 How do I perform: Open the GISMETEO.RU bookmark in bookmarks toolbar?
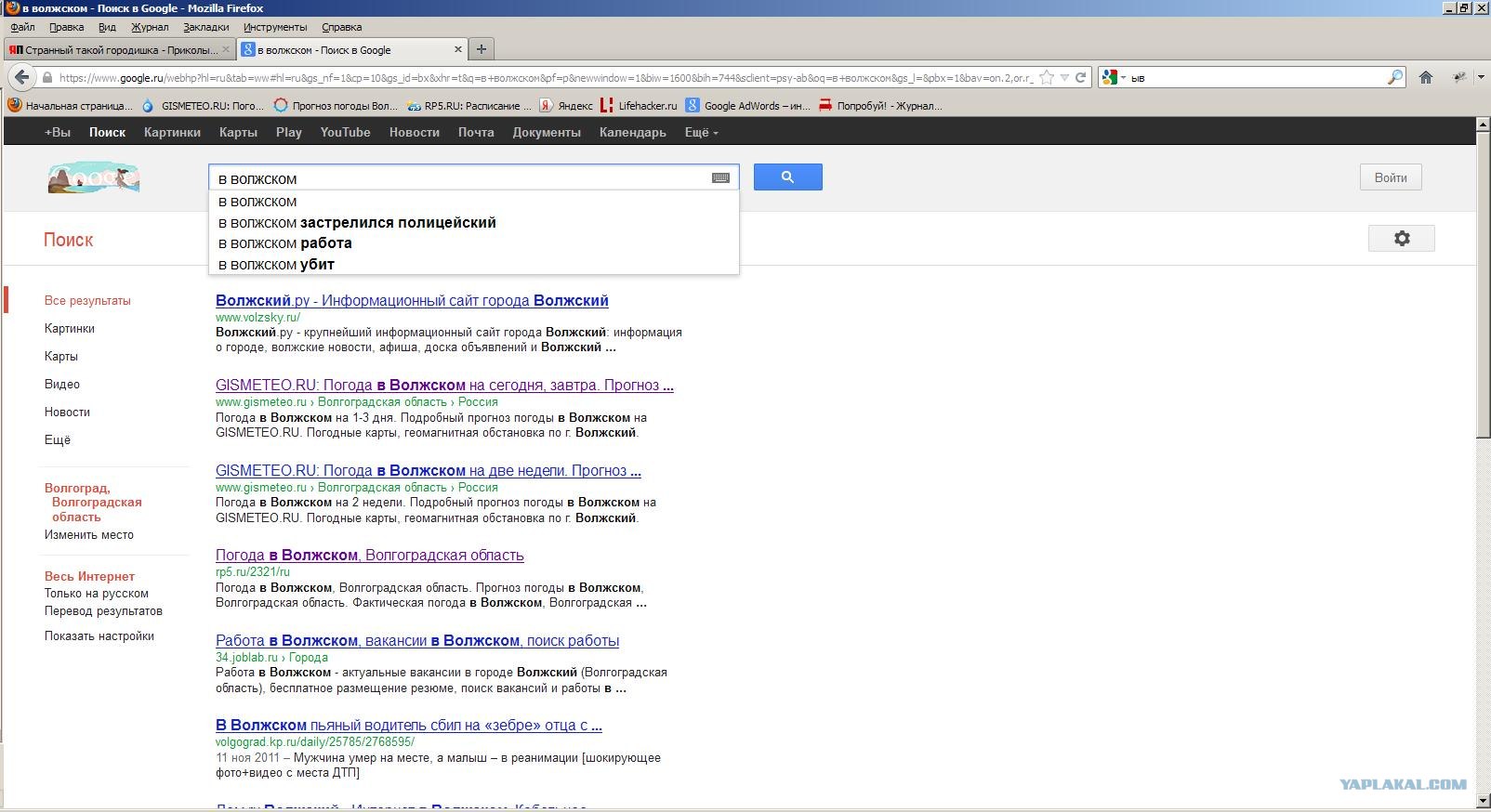coord(204,106)
